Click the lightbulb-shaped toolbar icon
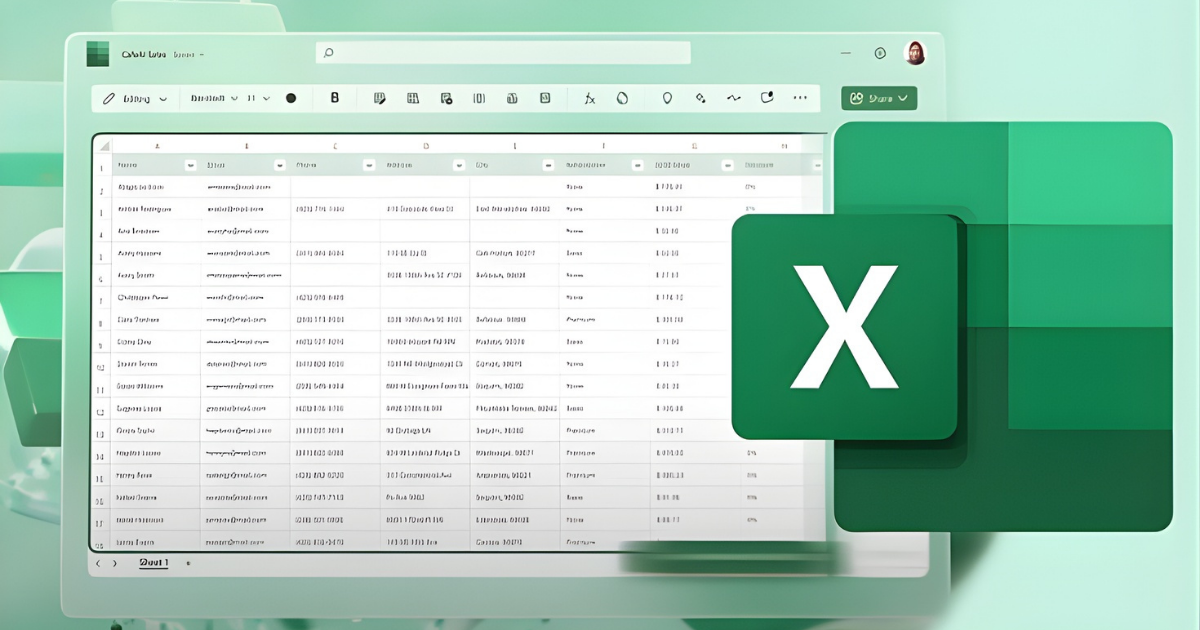This screenshot has height=630, width=1200. 667,98
